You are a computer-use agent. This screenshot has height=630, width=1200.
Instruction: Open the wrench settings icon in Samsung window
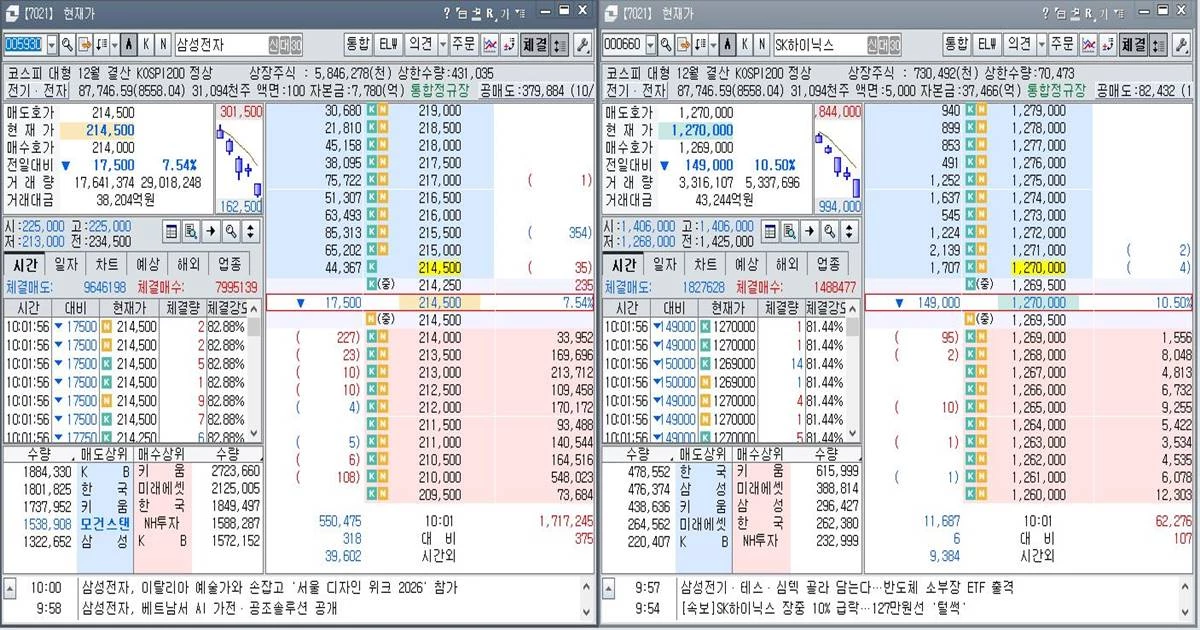pos(582,45)
